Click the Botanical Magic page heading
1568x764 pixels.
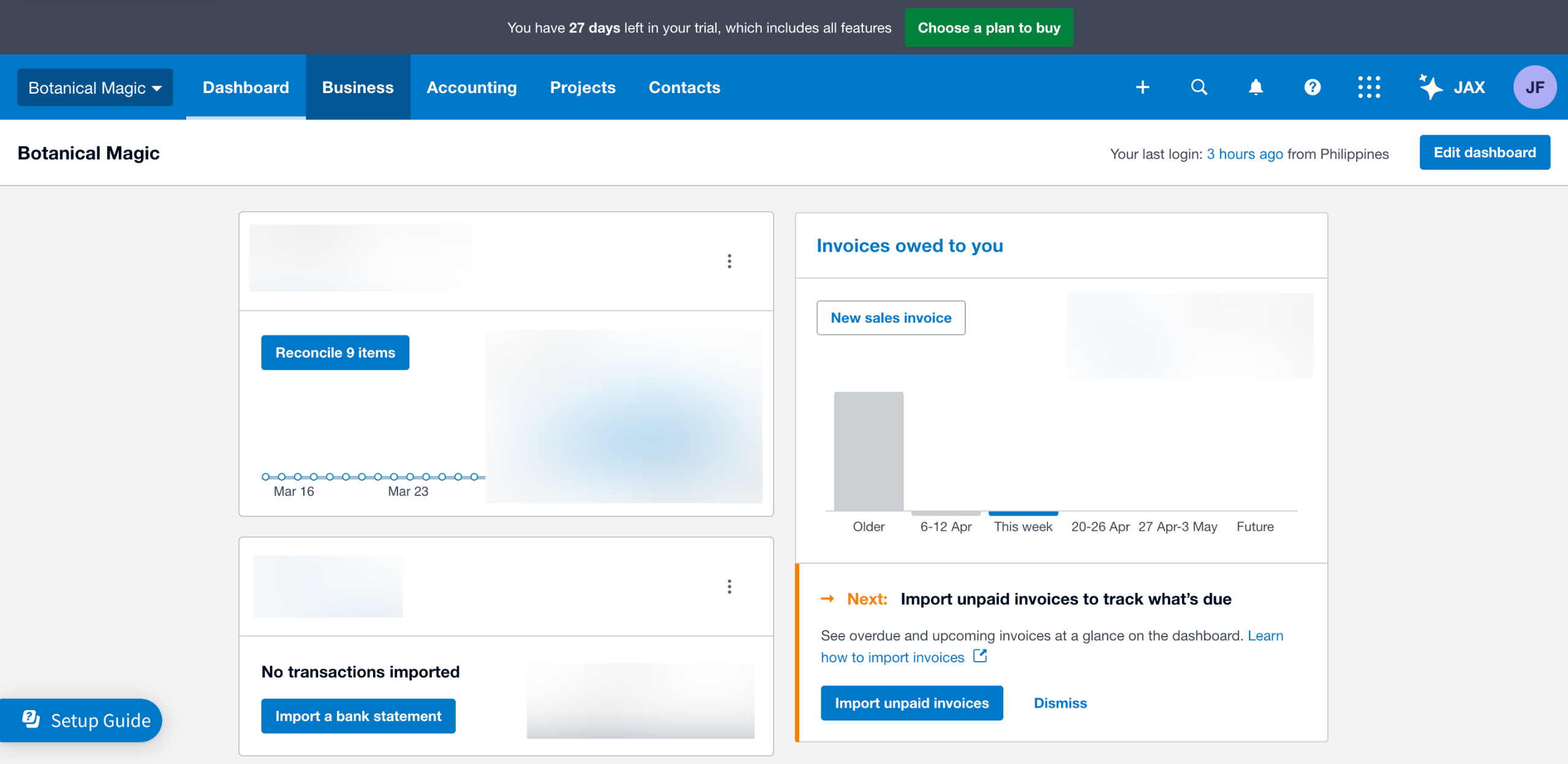click(88, 152)
